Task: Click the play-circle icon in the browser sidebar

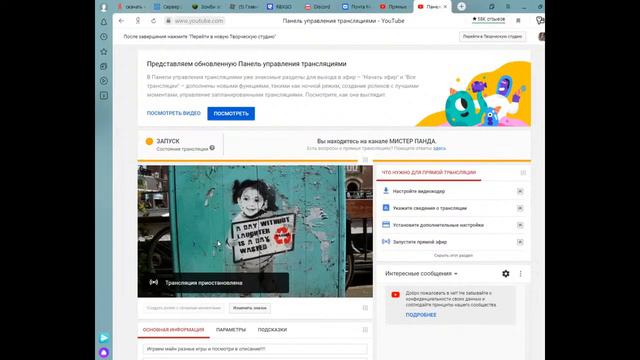Action: (104, 81)
